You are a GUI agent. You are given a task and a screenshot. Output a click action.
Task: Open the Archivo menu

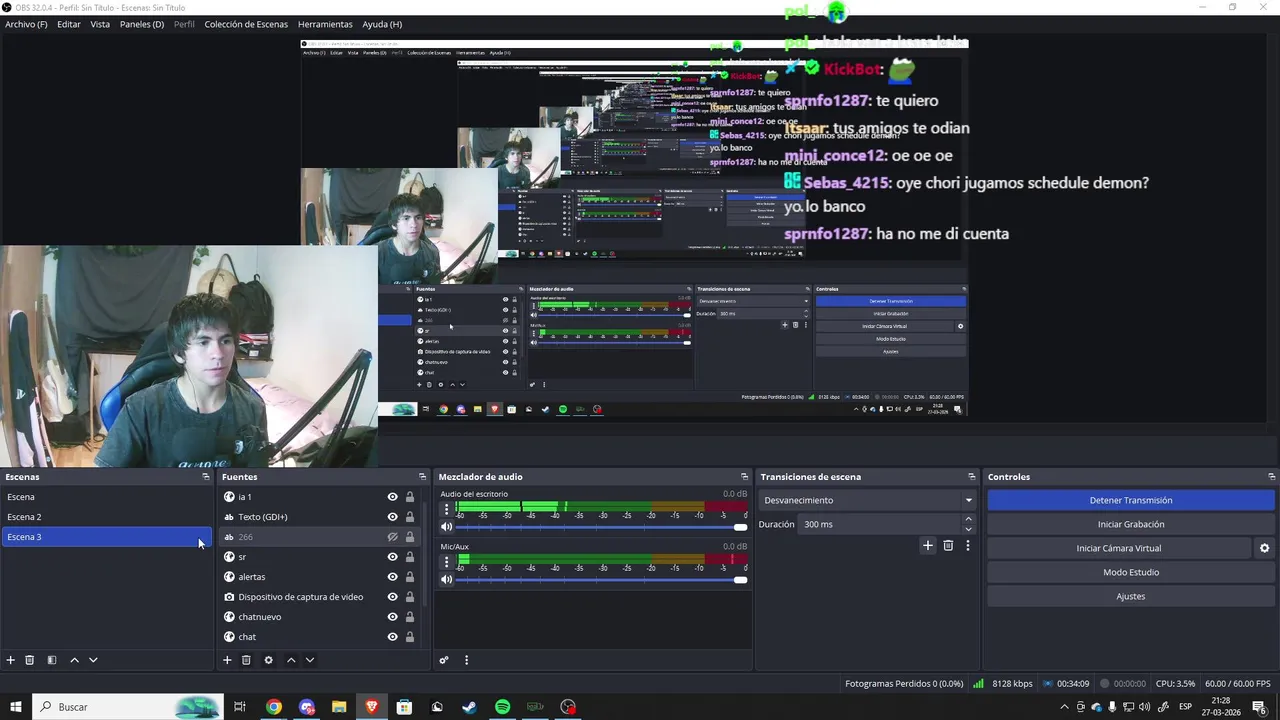pos(26,24)
